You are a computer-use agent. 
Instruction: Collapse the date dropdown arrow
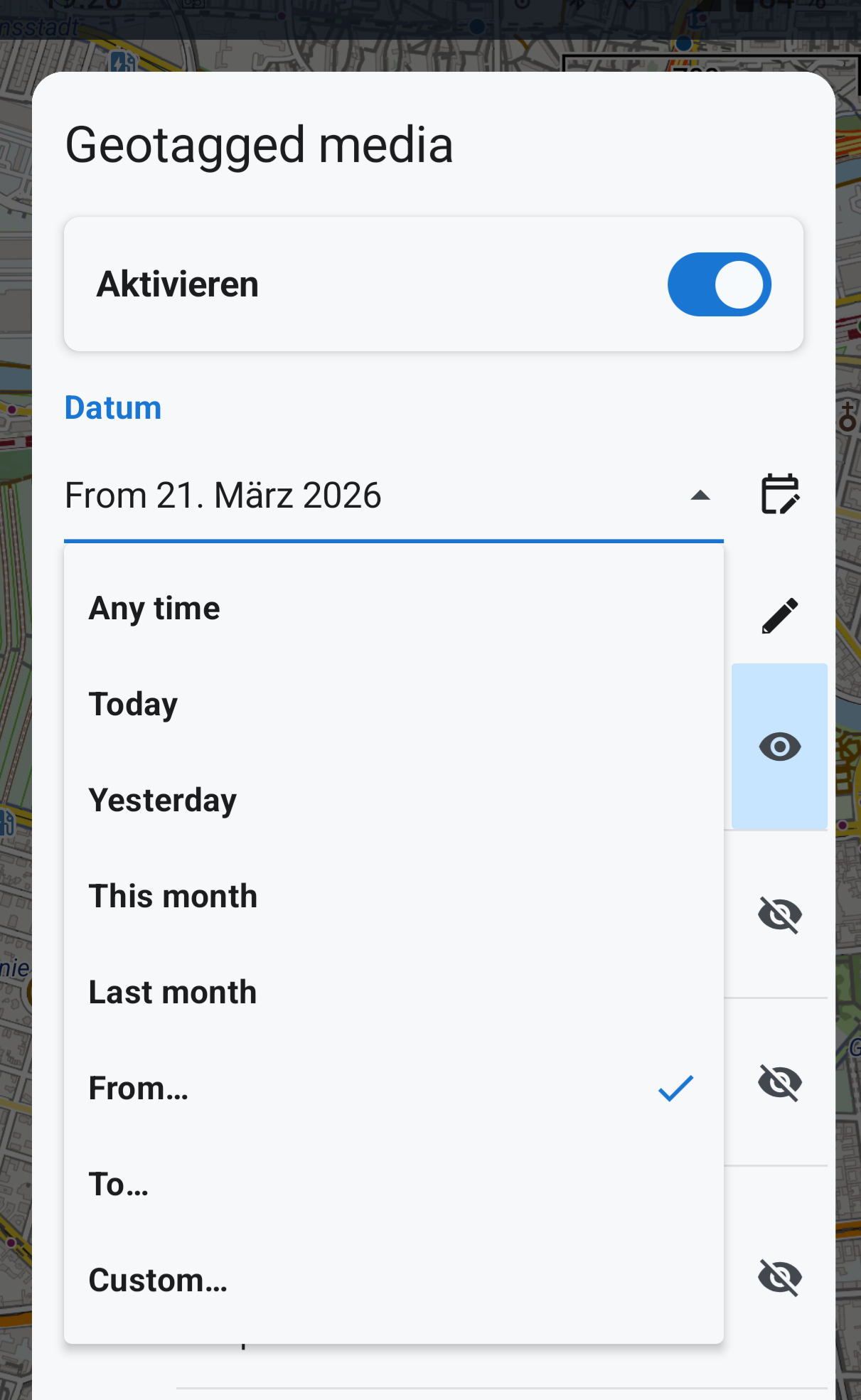click(700, 496)
